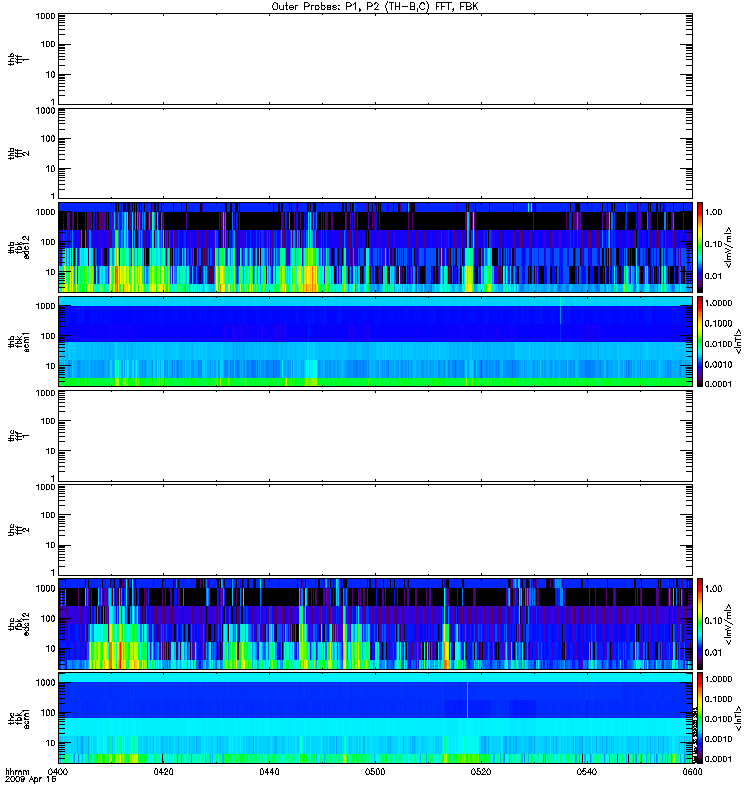This screenshot has height=800, width=750.
Task: Click inside the empty 'thb fff 2' panel
Action: pyautogui.click(x=376, y=153)
